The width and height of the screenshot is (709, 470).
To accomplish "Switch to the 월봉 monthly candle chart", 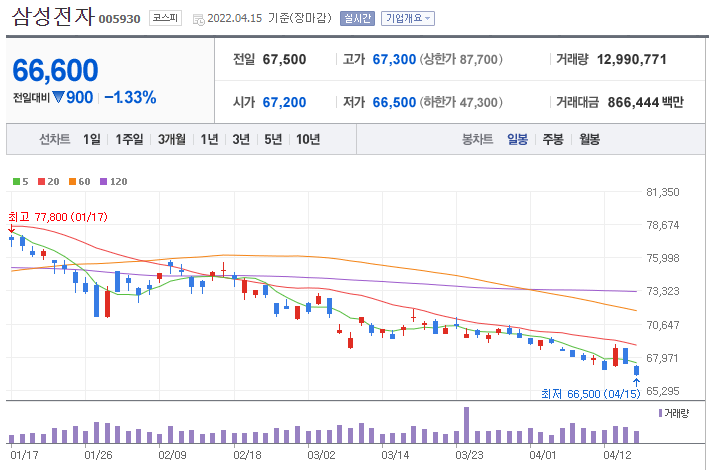I will tap(590, 139).
